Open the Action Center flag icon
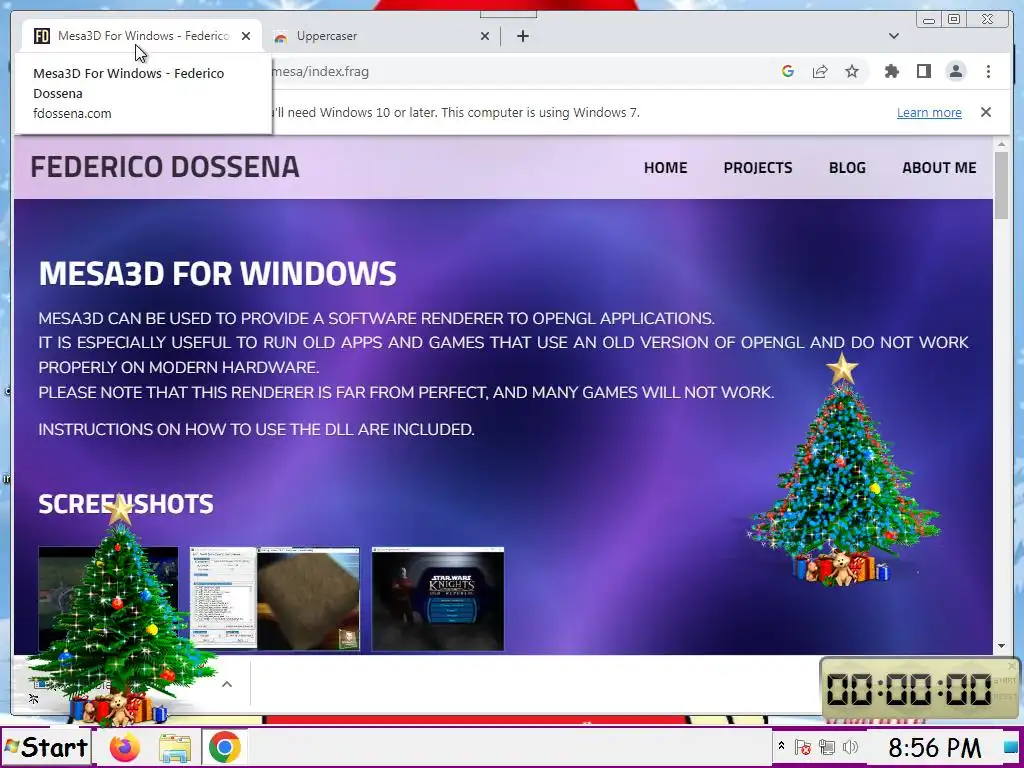This screenshot has height=768, width=1024. pos(803,747)
